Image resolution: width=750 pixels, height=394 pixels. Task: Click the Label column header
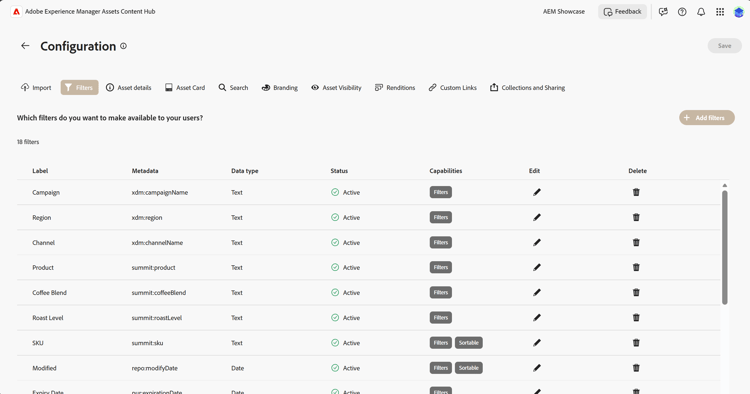(x=40, y=171)
